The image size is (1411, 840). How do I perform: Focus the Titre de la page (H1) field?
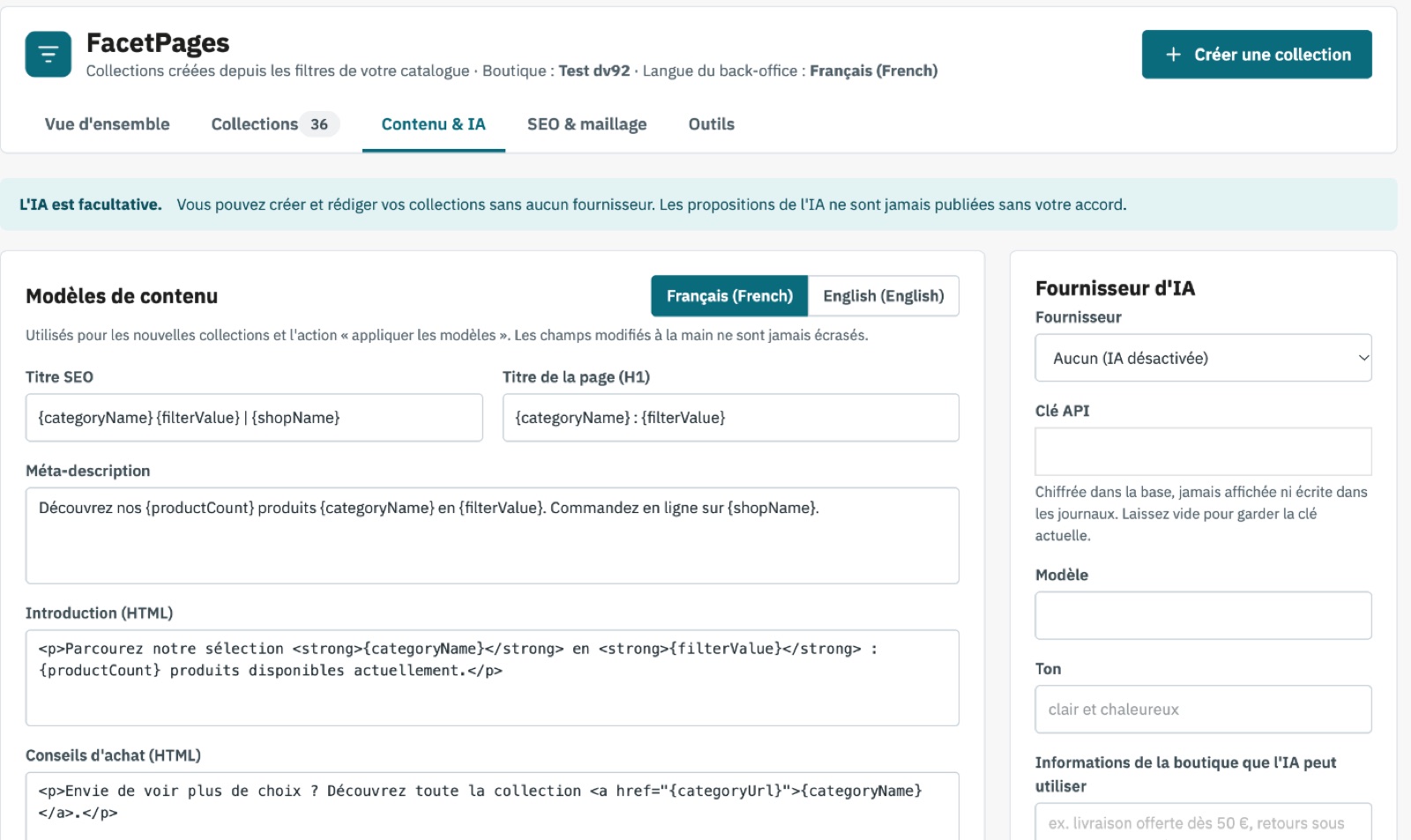pos(731,418)
